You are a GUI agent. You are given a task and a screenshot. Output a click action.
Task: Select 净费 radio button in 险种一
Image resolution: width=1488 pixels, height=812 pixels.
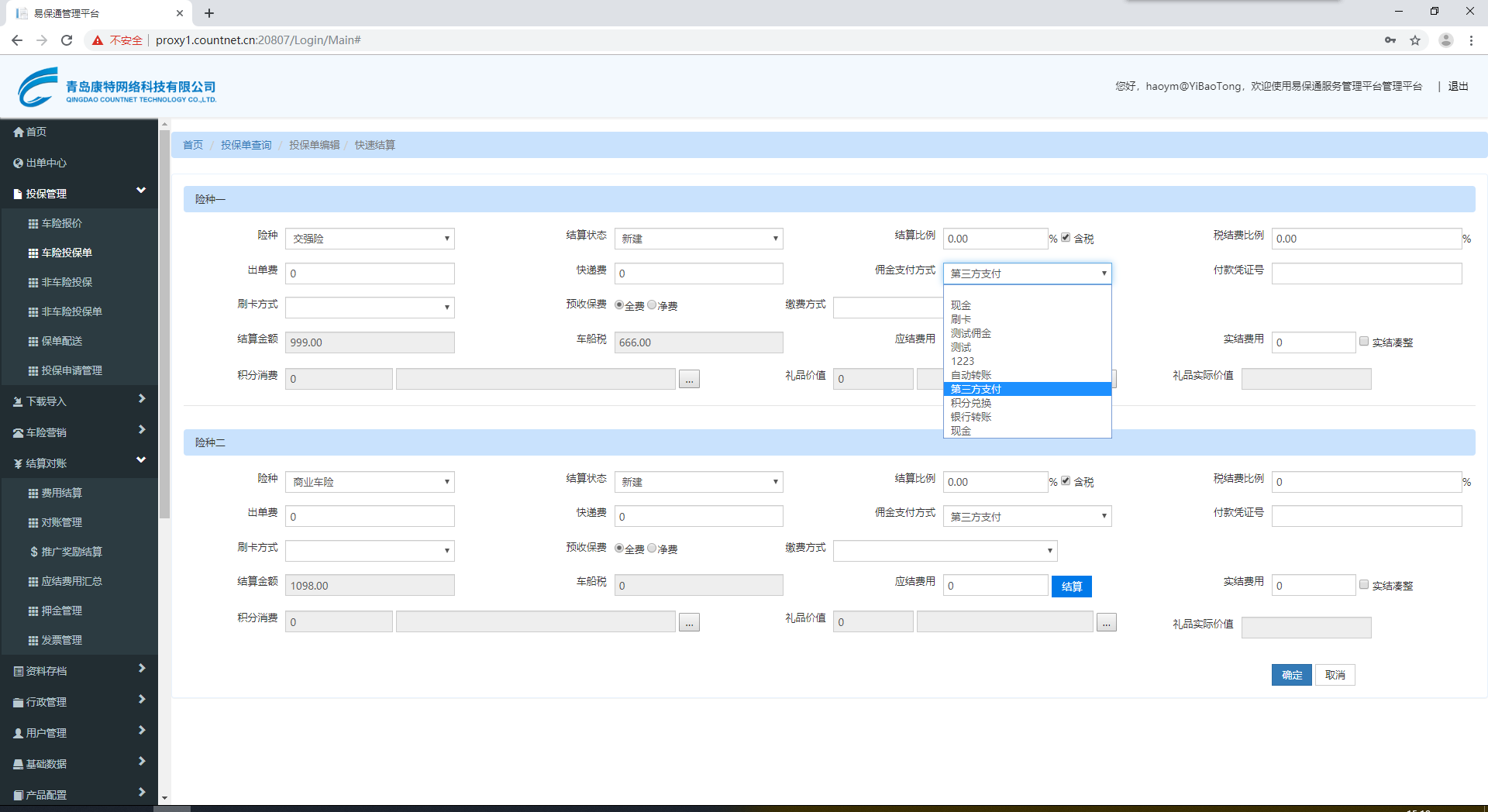652,305
